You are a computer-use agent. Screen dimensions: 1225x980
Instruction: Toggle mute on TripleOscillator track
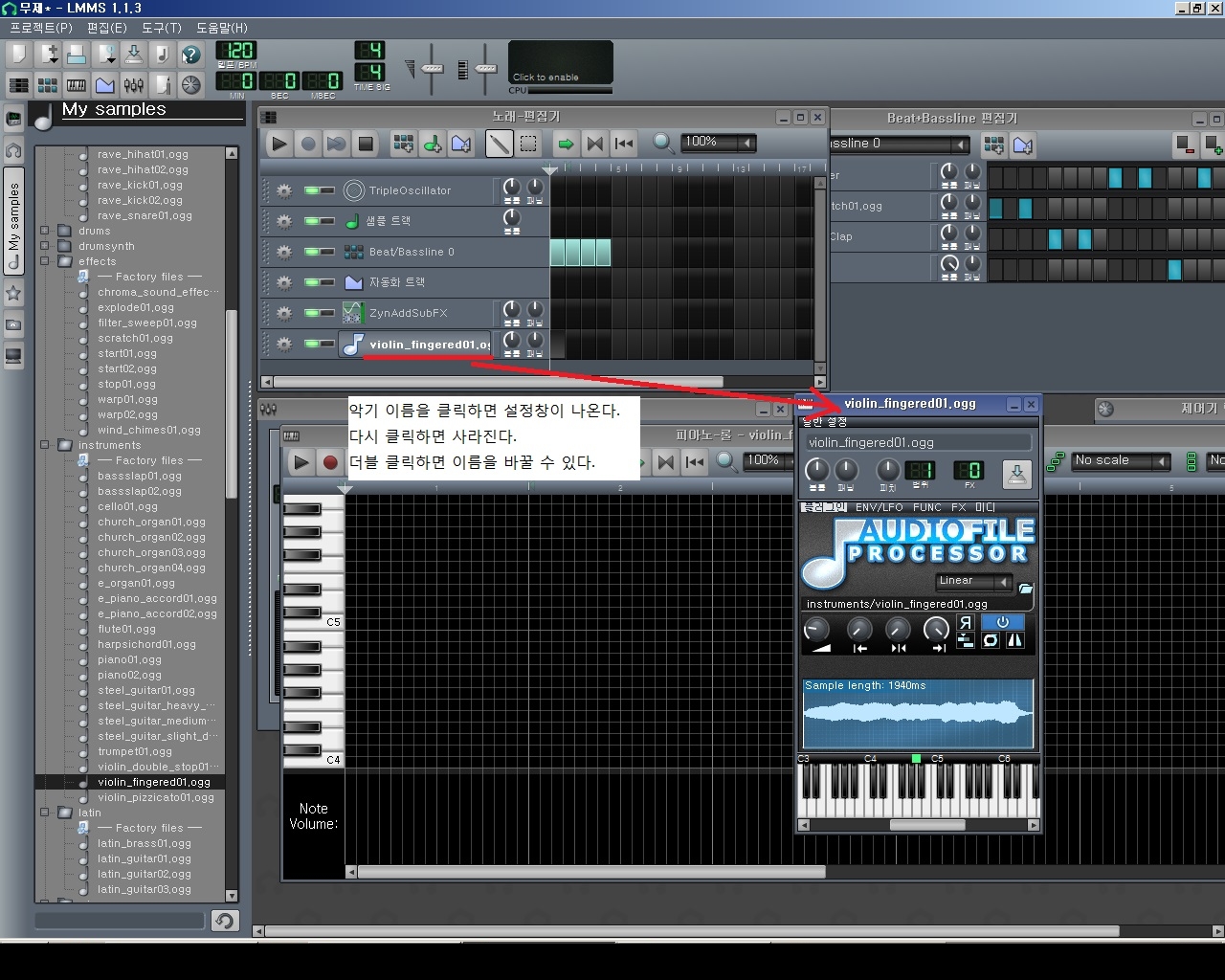312,190
